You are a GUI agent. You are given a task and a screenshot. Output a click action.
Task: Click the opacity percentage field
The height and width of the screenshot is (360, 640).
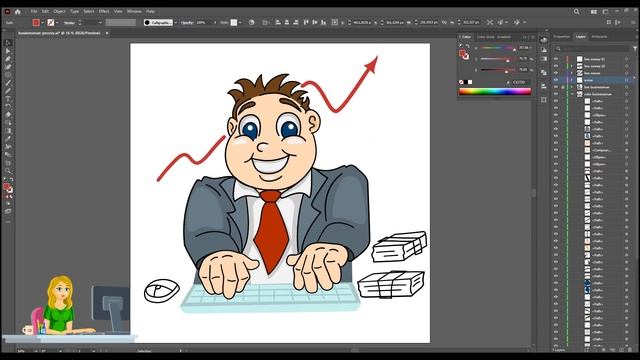(204, 22)
